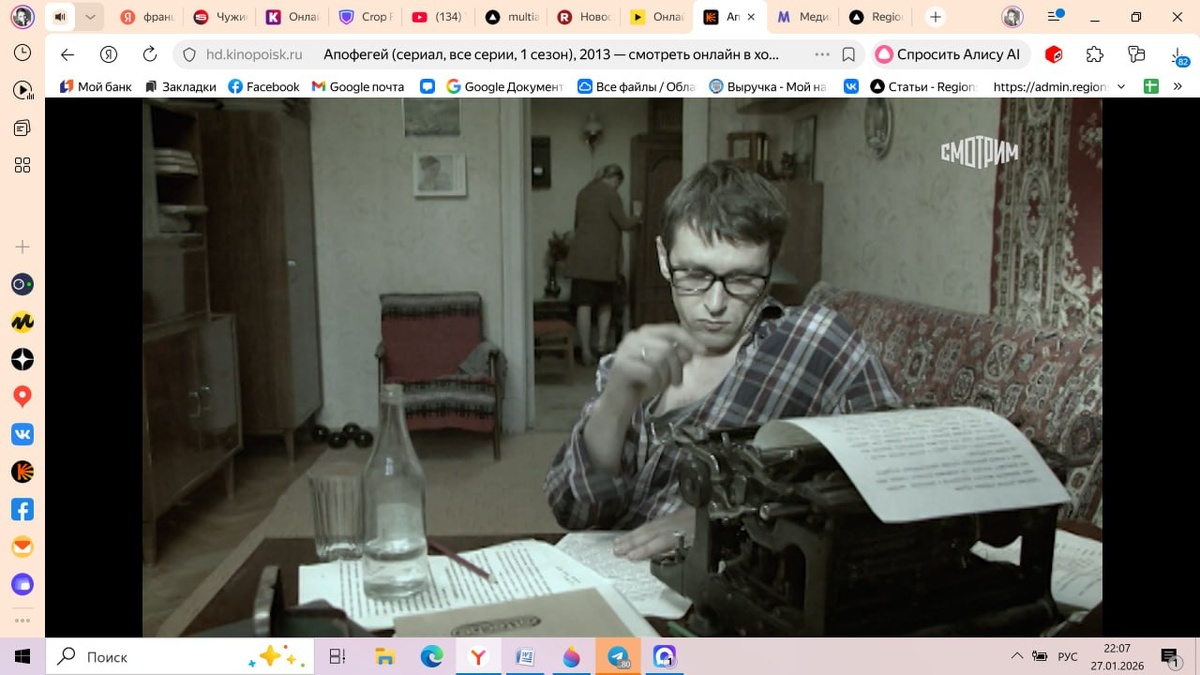The image size is (1200, 675).
Task: Show more sidebar apps ellipsis
Action: pos(22,620)
